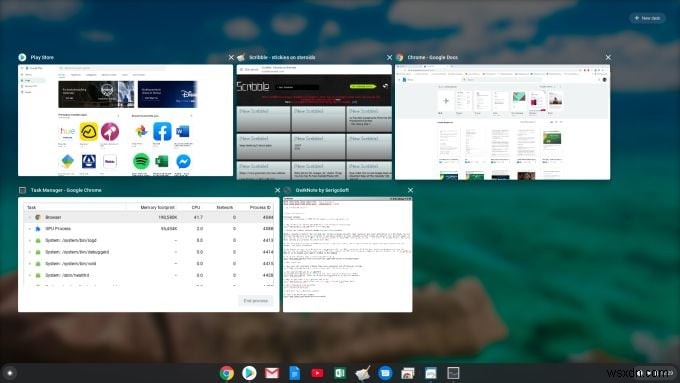This screenshot has height=383, width=680.
Task: Select the System: /system/bin/logd row
Action: [x=149, y=240]
